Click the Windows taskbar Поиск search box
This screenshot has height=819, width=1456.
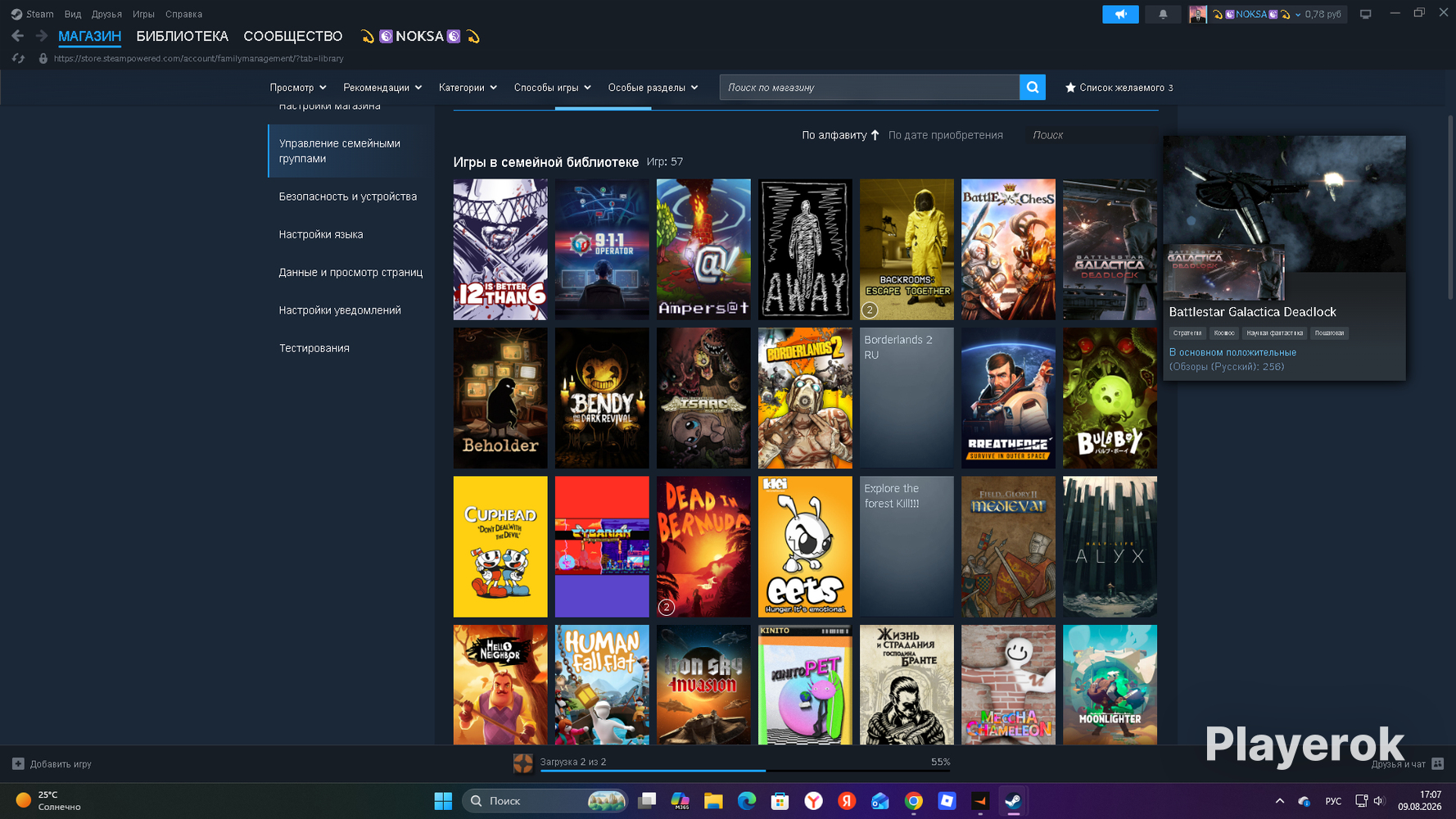click(x=545, y=801)
